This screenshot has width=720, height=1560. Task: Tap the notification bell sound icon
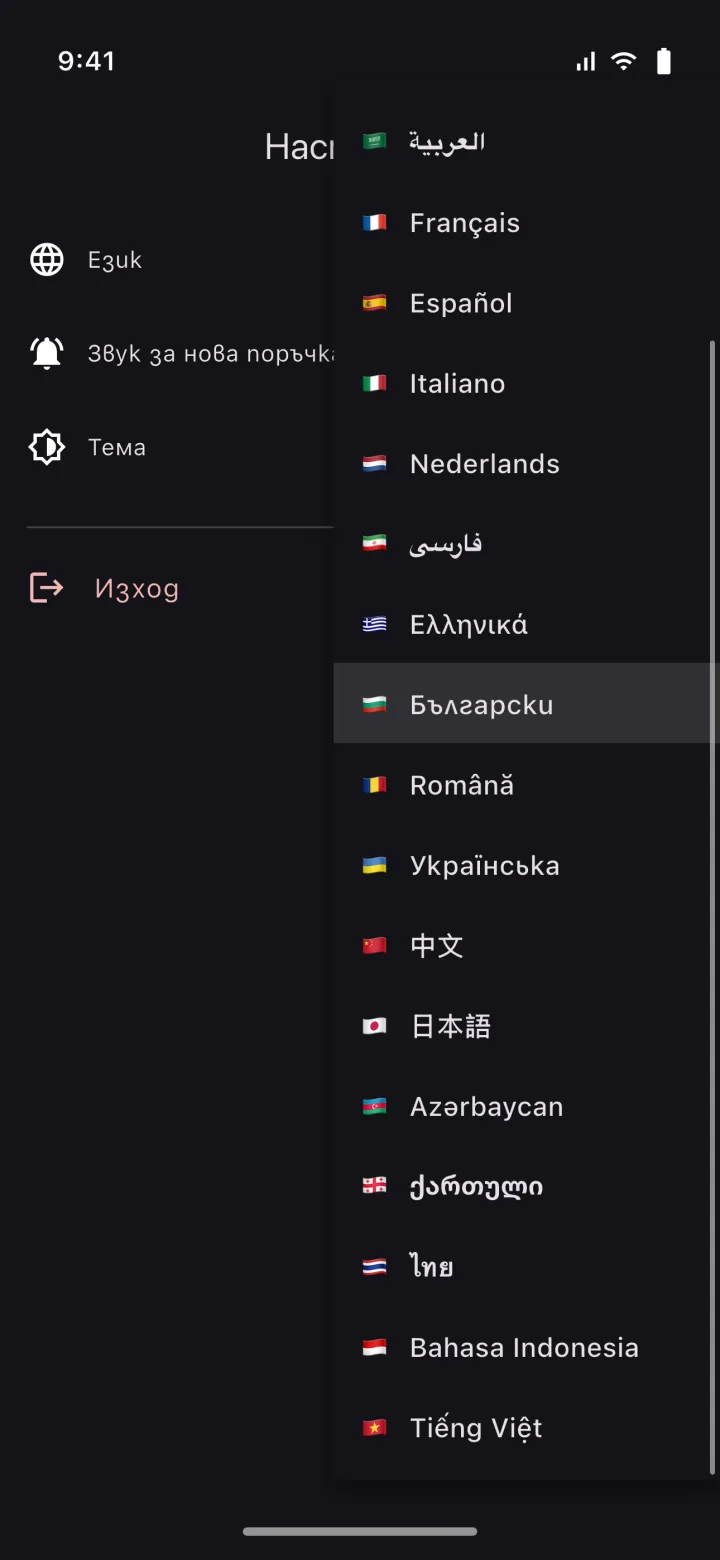pyautogui.click(x=47, y=353)
